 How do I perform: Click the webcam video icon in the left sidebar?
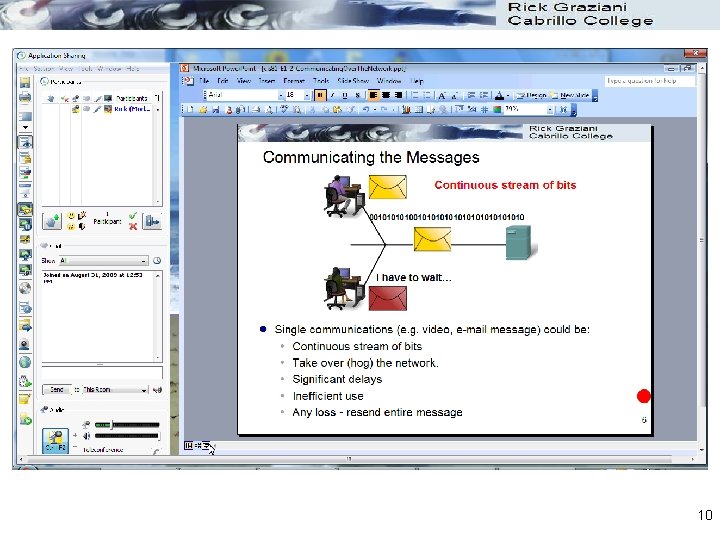[25, 344]
